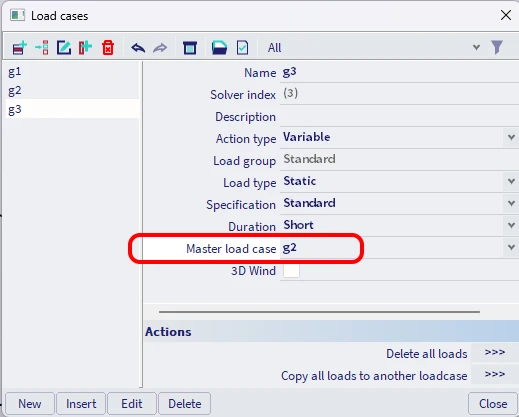Click the Description input field
This screenshot has width=519, height=417.
pos(399,117)
